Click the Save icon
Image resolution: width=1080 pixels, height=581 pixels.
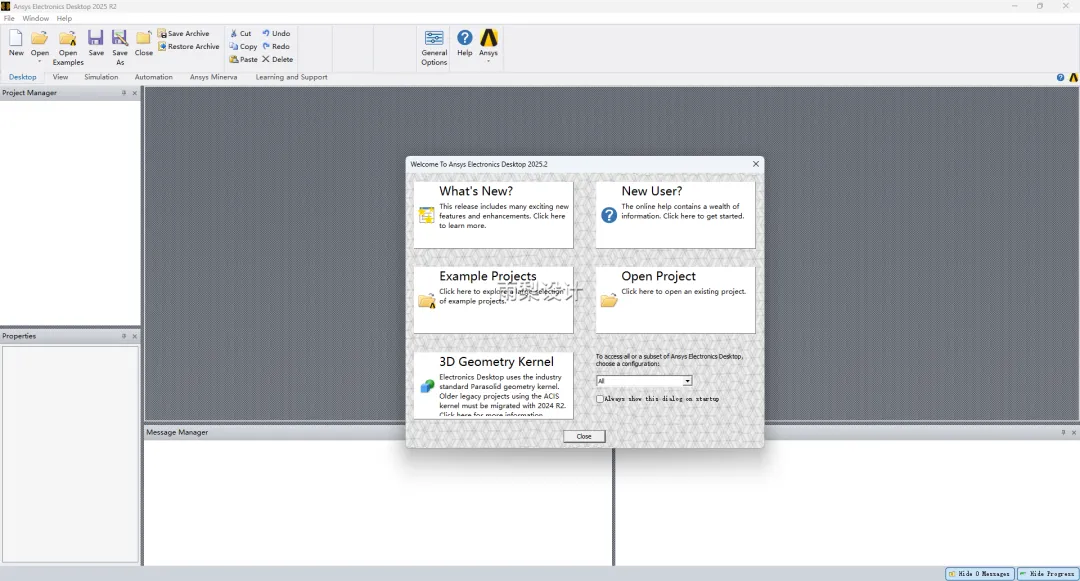(x=96, y=38)
